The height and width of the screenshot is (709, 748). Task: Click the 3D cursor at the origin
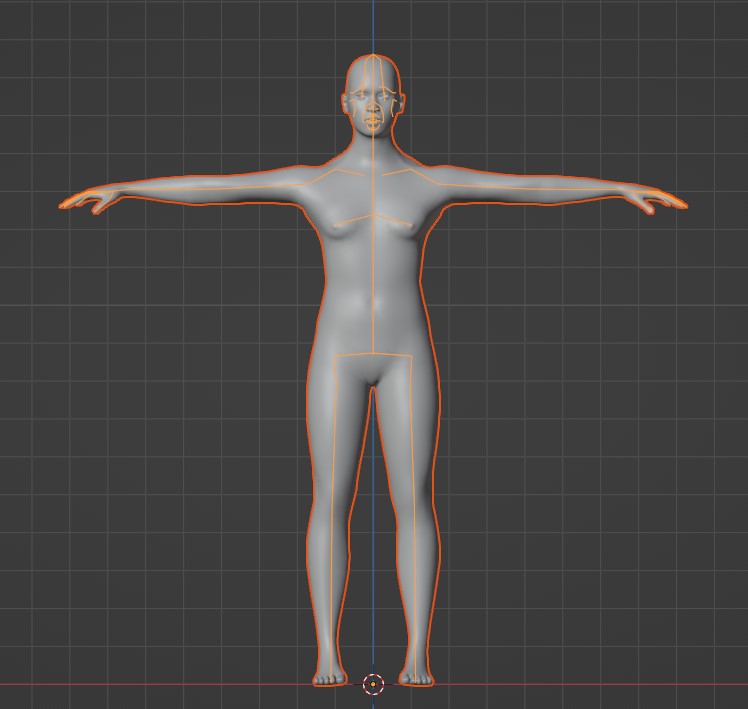coord(373,684)
